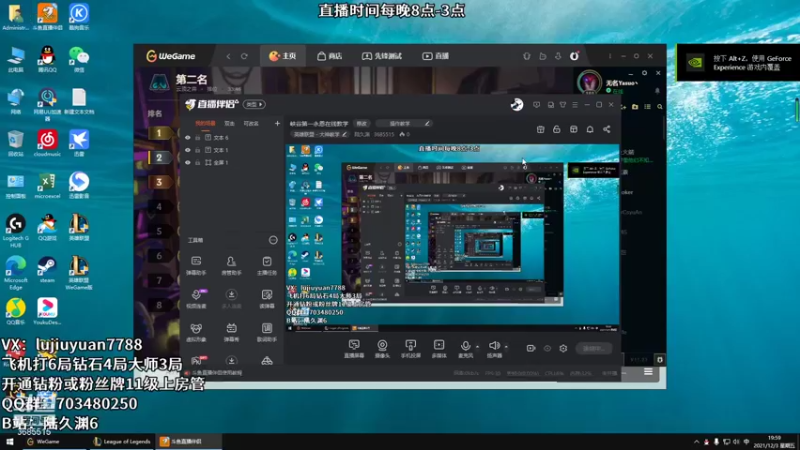The width and height of the screenshot is (800, 450).
Task: Toggle preview eye icon near settings gear
Action: (x=547, y=348)
